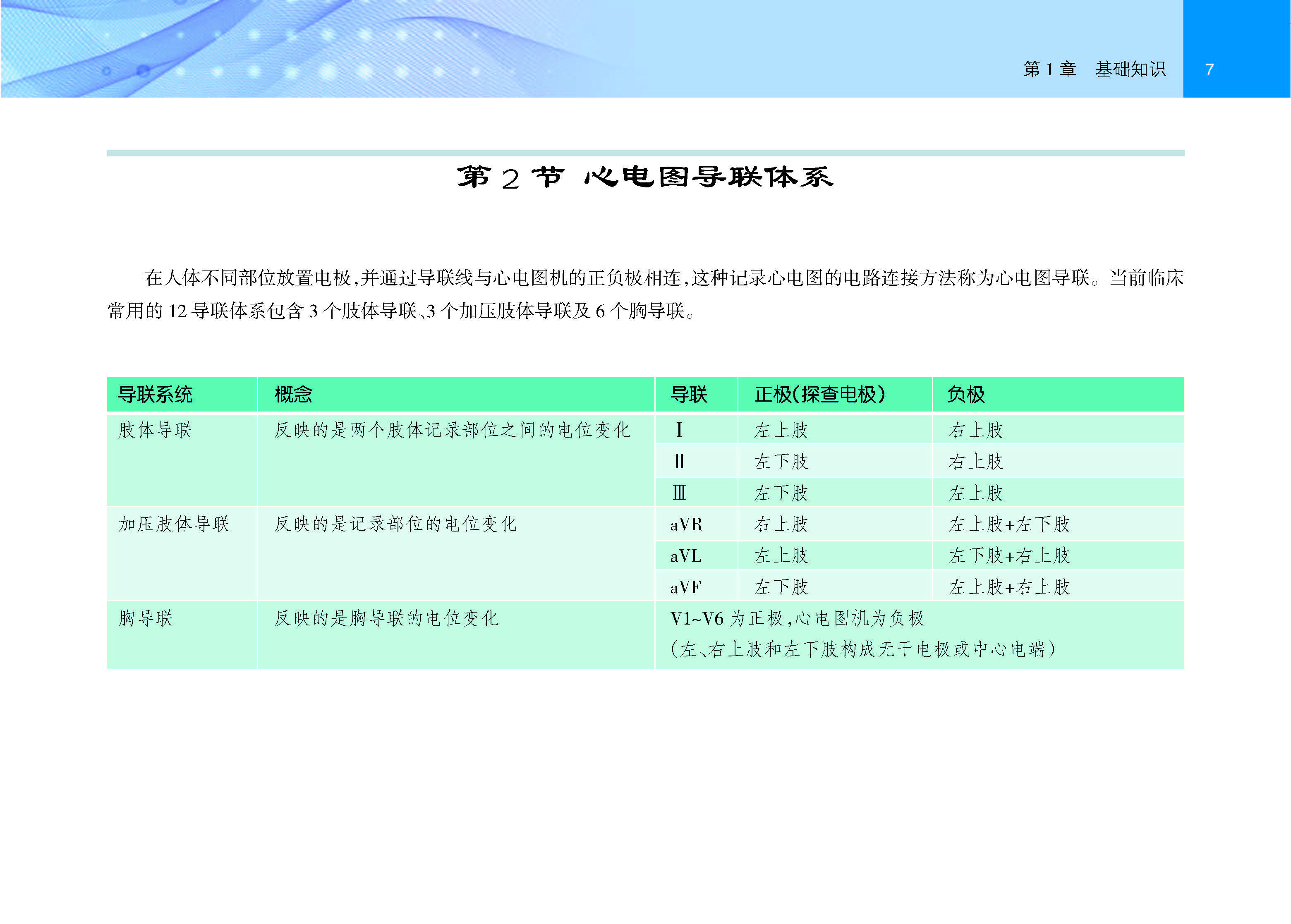Select the 概念 column header
Image resolution: width=1291 pixels, height=924 pixels.
coord(293,394)
